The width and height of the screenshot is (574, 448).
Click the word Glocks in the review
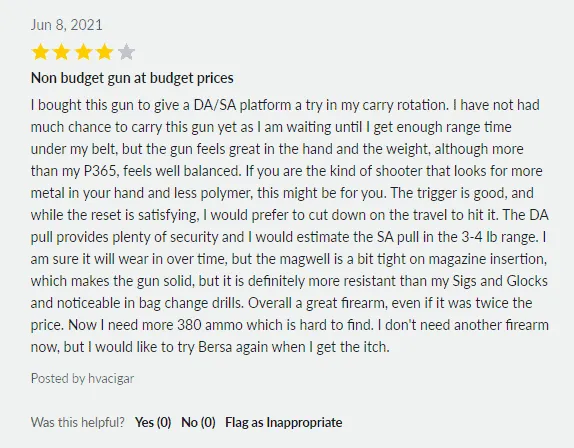click(527, 281)
